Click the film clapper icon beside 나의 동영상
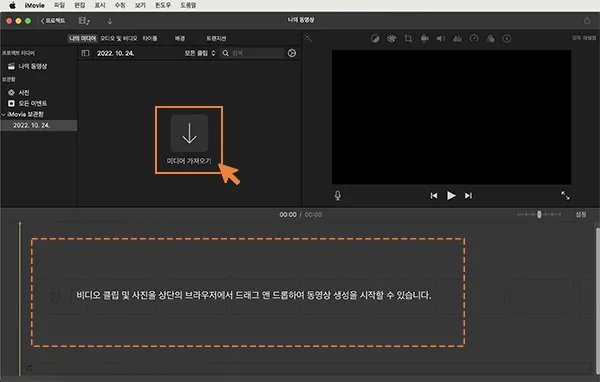Screen dimensions: 600x382 click(11, 66)
